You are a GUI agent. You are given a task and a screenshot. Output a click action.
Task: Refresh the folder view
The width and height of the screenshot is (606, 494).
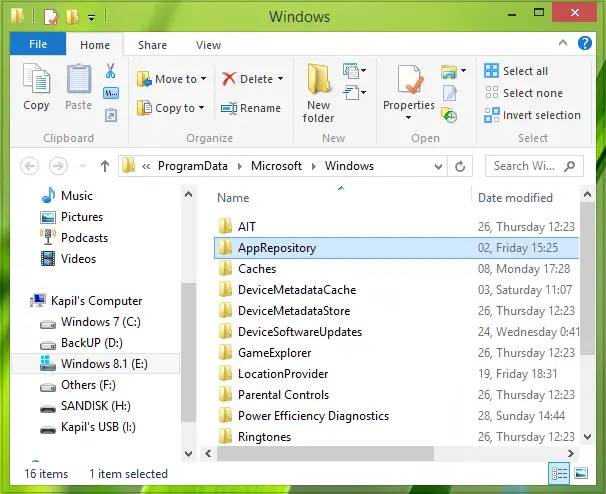pyautogui.click(x=460, y=167)
